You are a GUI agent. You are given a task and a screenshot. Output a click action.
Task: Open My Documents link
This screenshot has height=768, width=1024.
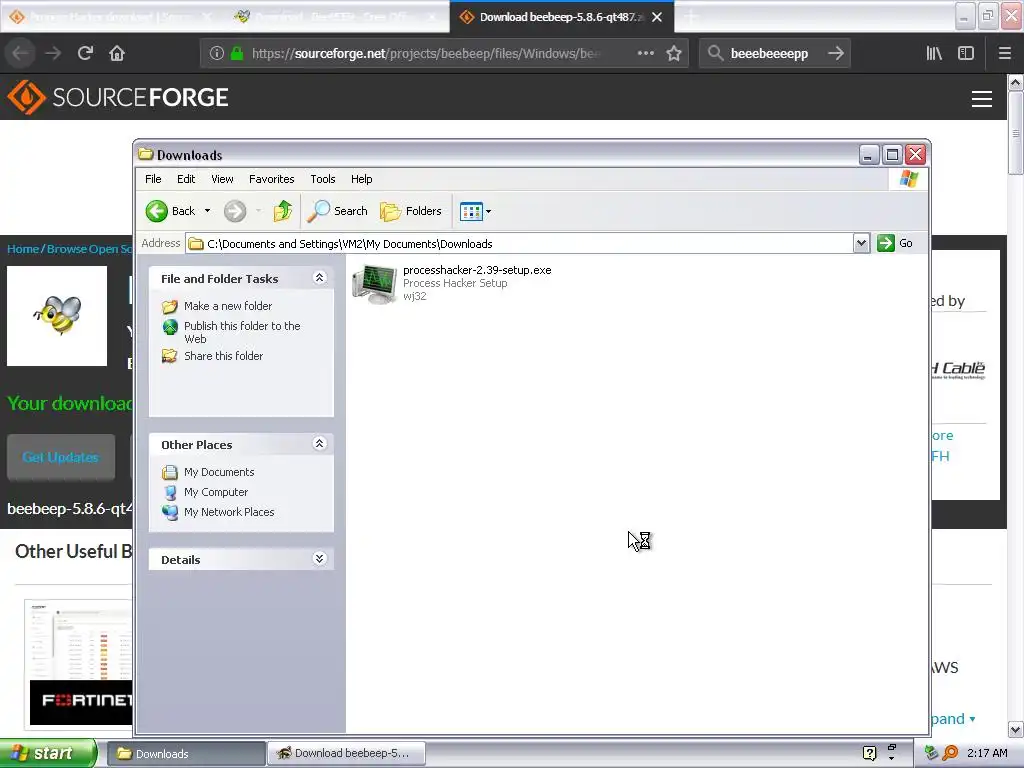pos(219,472)
